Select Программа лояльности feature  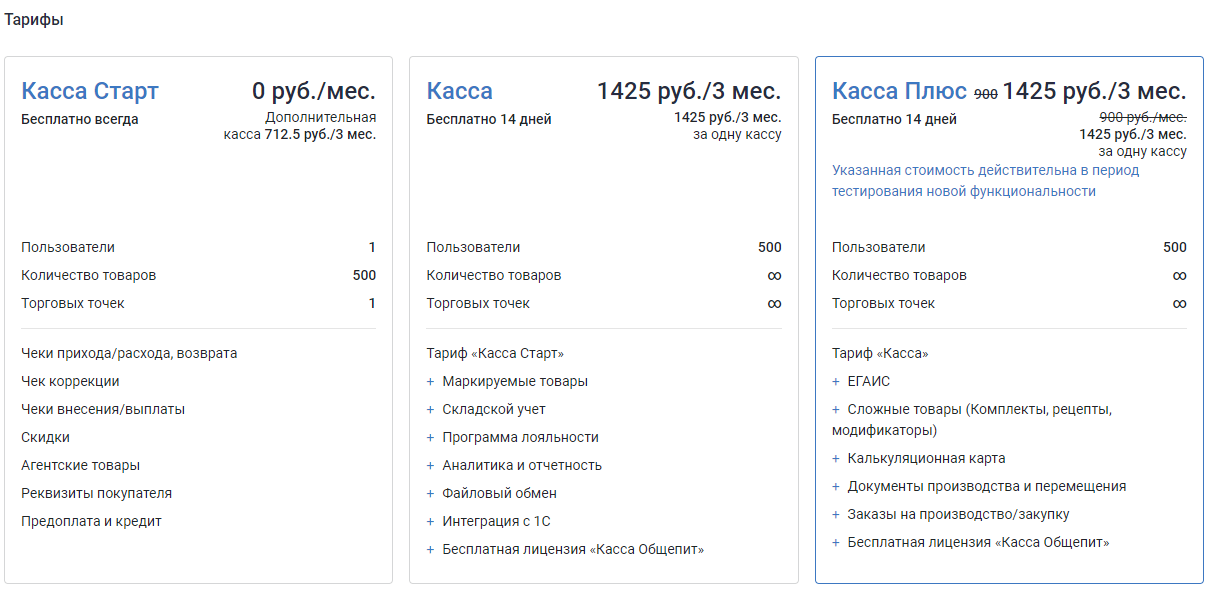point(520,437)
